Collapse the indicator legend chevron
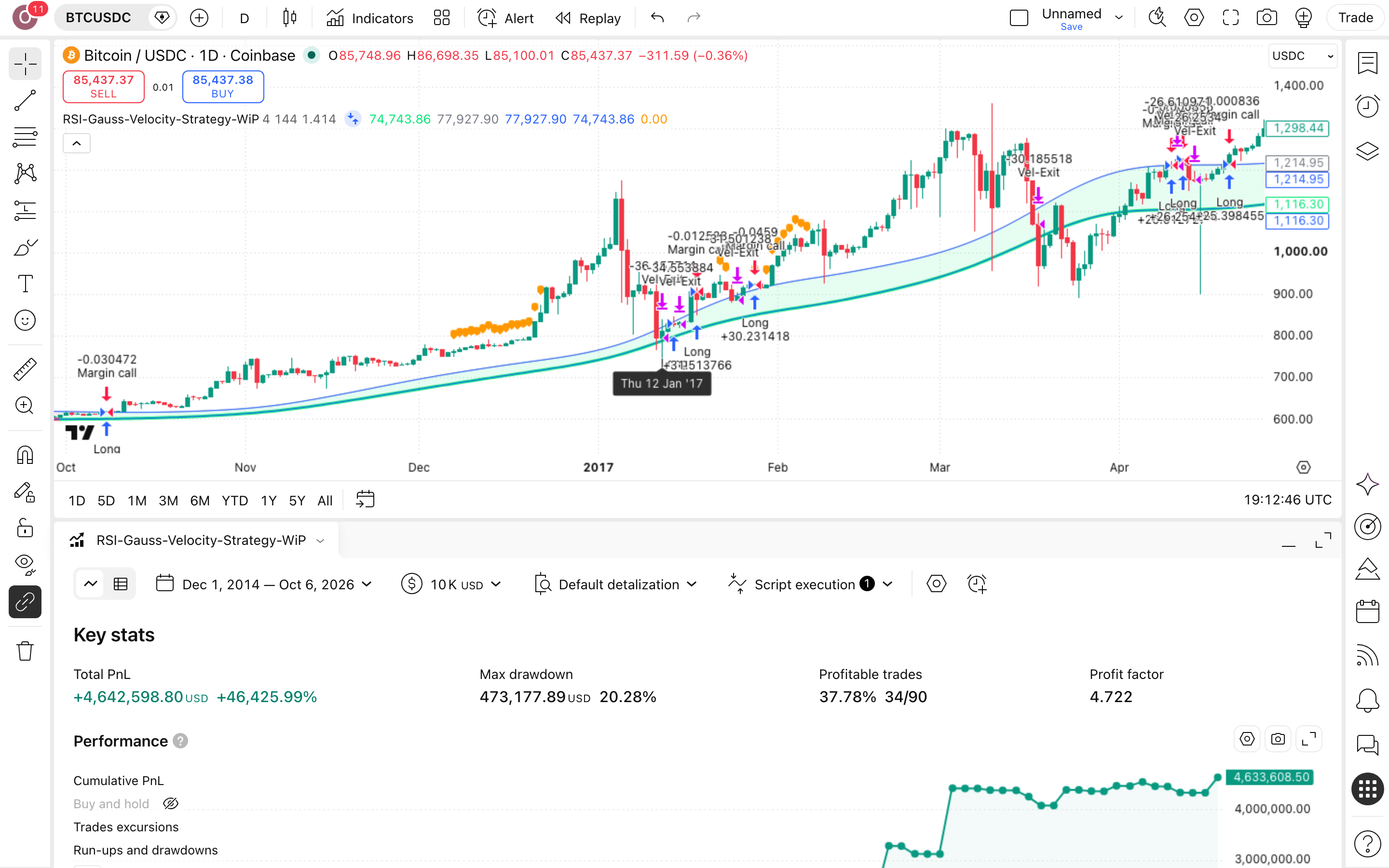The image size is (1389, 868). pos(76,144)
